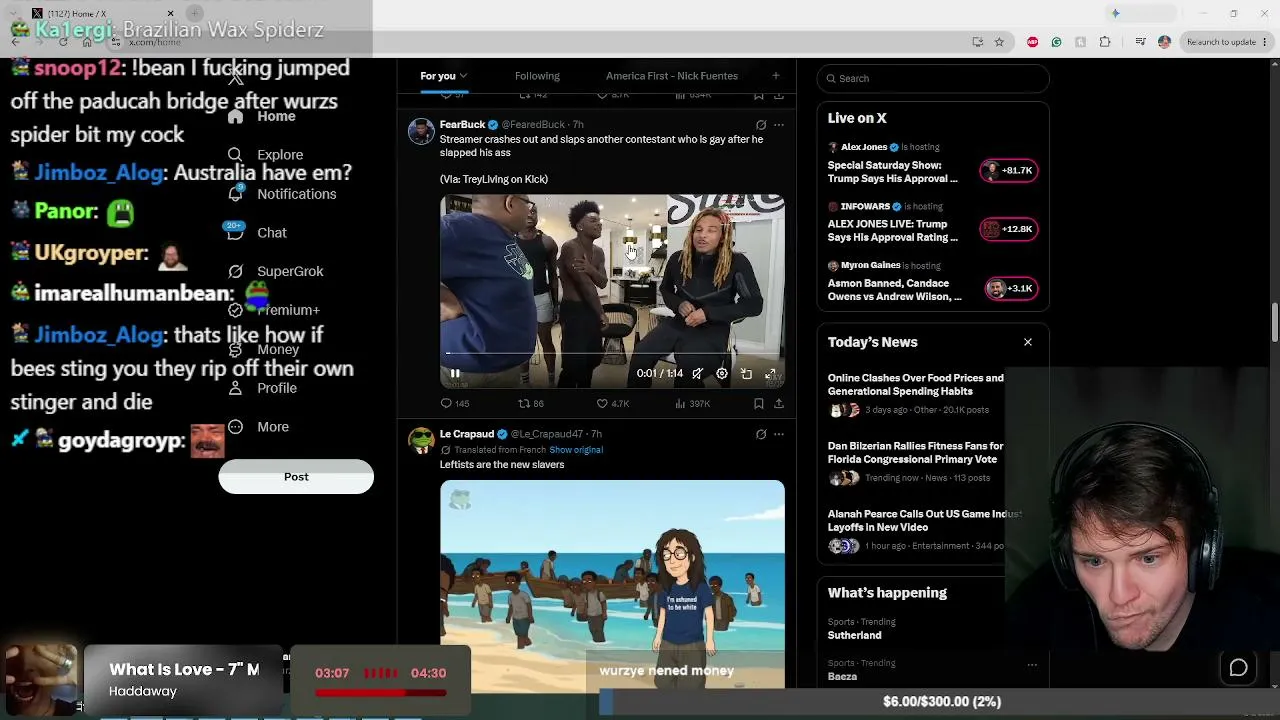The width and height of the screenshot is (1280, 720).
Task: Like the FearBuck video post
Action: pyautogui.click(x=612, y=404)
